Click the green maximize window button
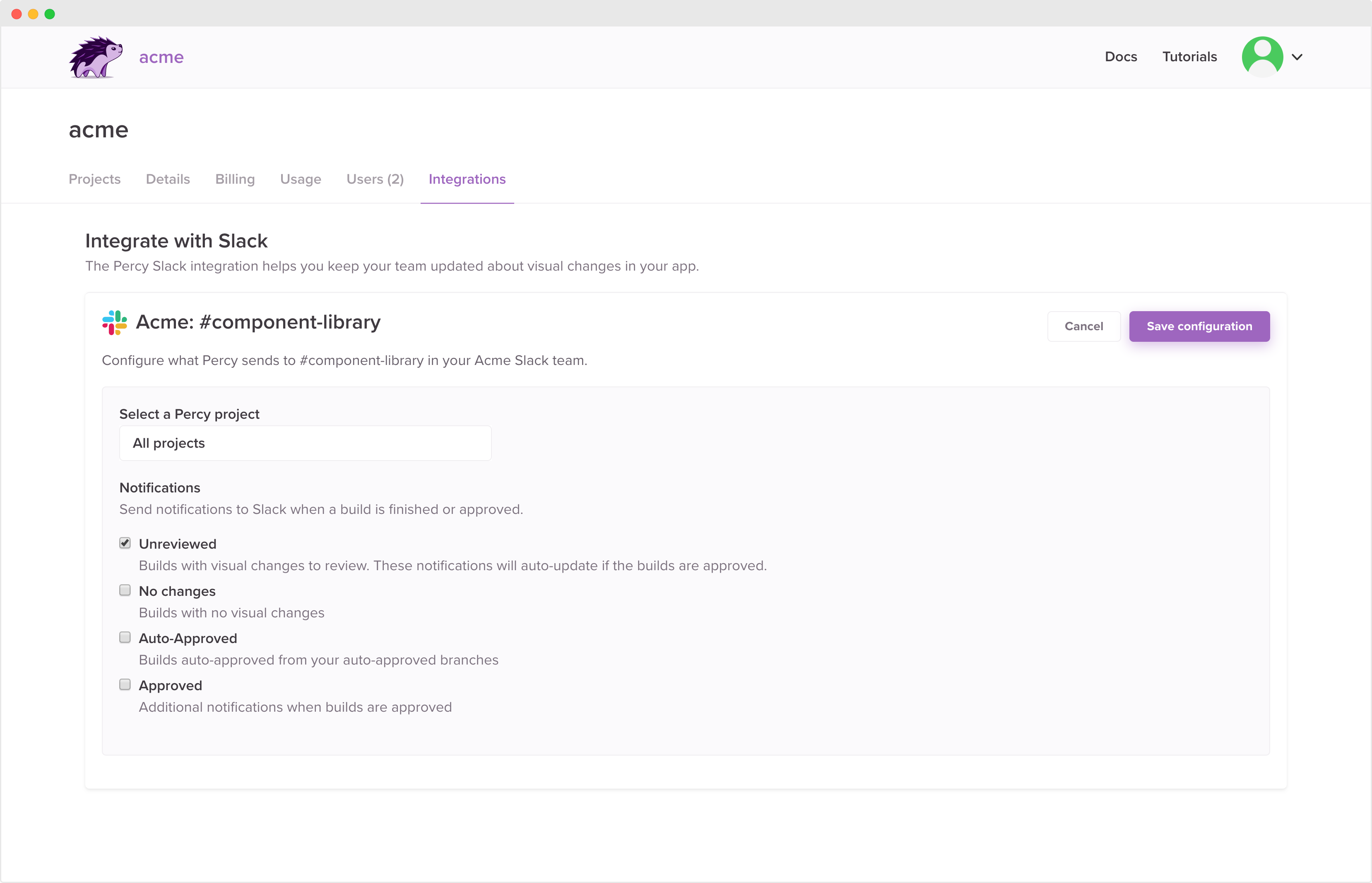 pos(50,14)
